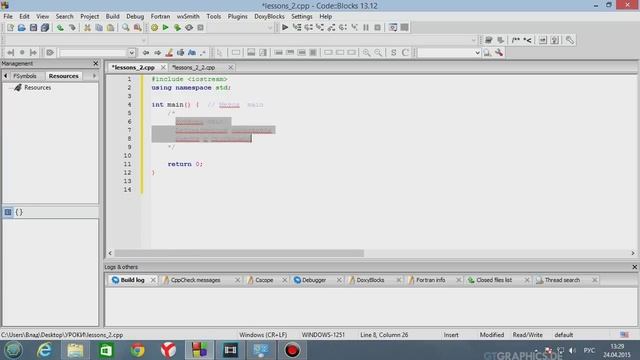Click the Build and run icon

coord(177,28)
